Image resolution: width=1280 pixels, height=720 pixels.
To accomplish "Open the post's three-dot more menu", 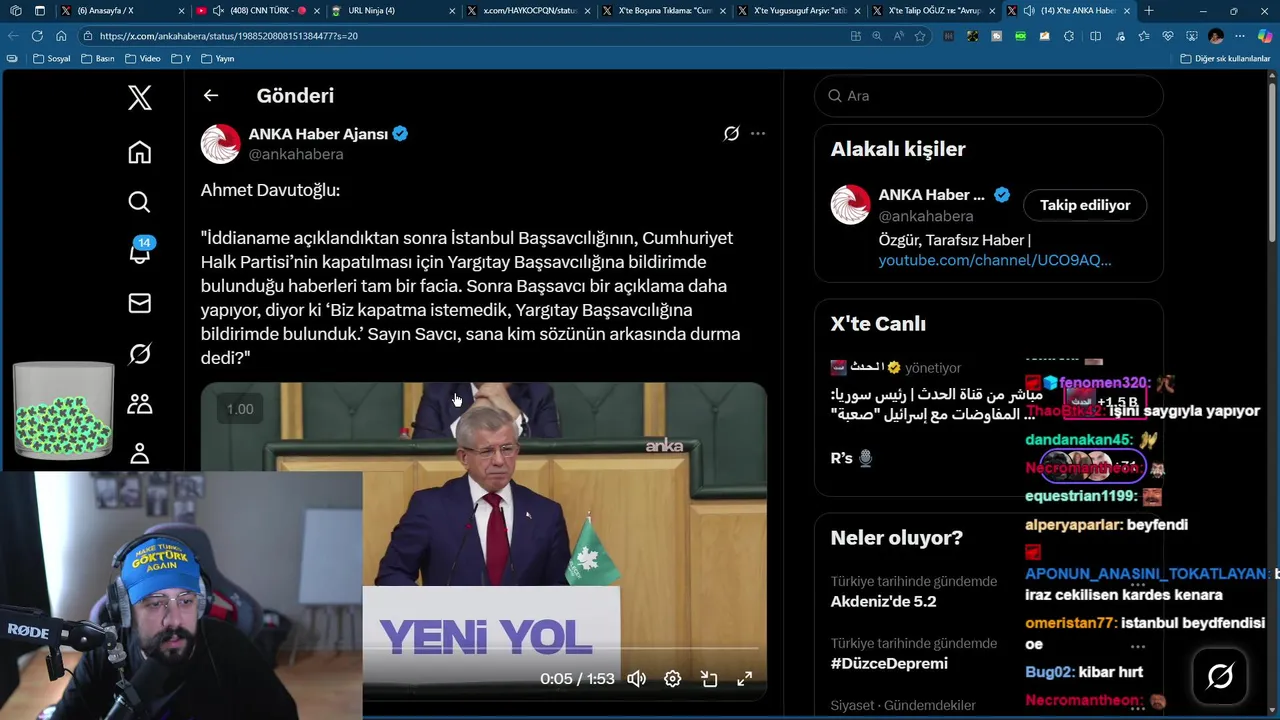I will click(758, 134).
